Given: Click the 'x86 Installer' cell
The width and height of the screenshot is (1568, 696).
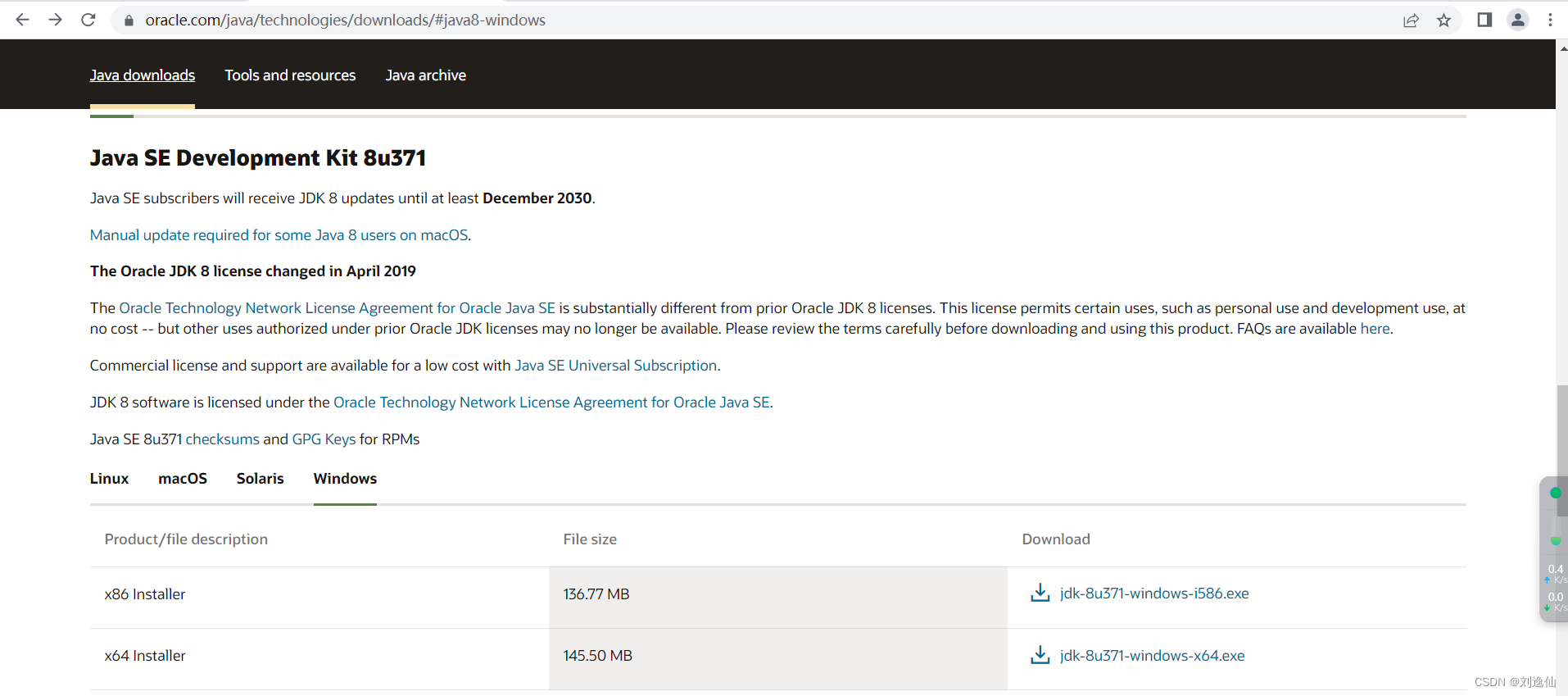Looking at the screenshot, I should pos(145,594).
